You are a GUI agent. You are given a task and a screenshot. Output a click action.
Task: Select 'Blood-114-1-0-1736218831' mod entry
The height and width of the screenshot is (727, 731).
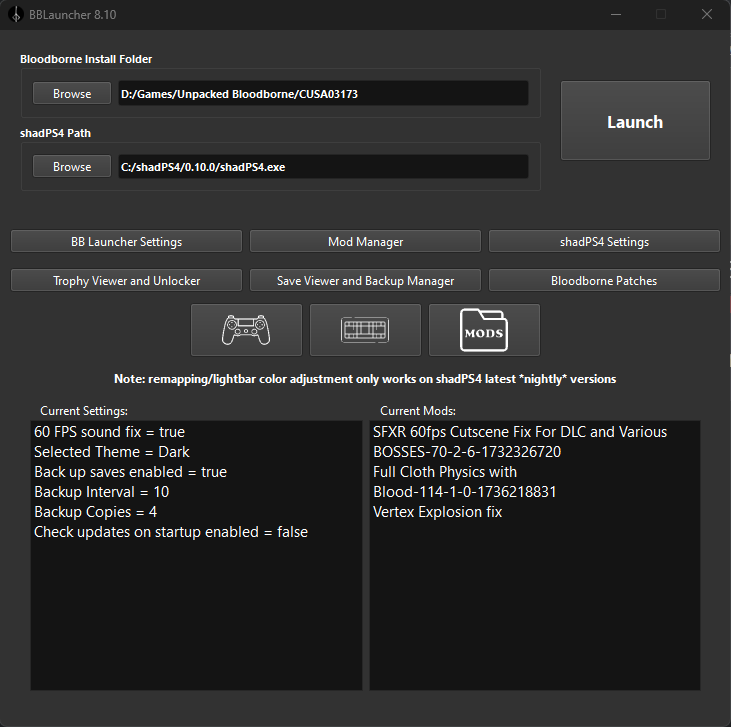(x=464, y=492)
